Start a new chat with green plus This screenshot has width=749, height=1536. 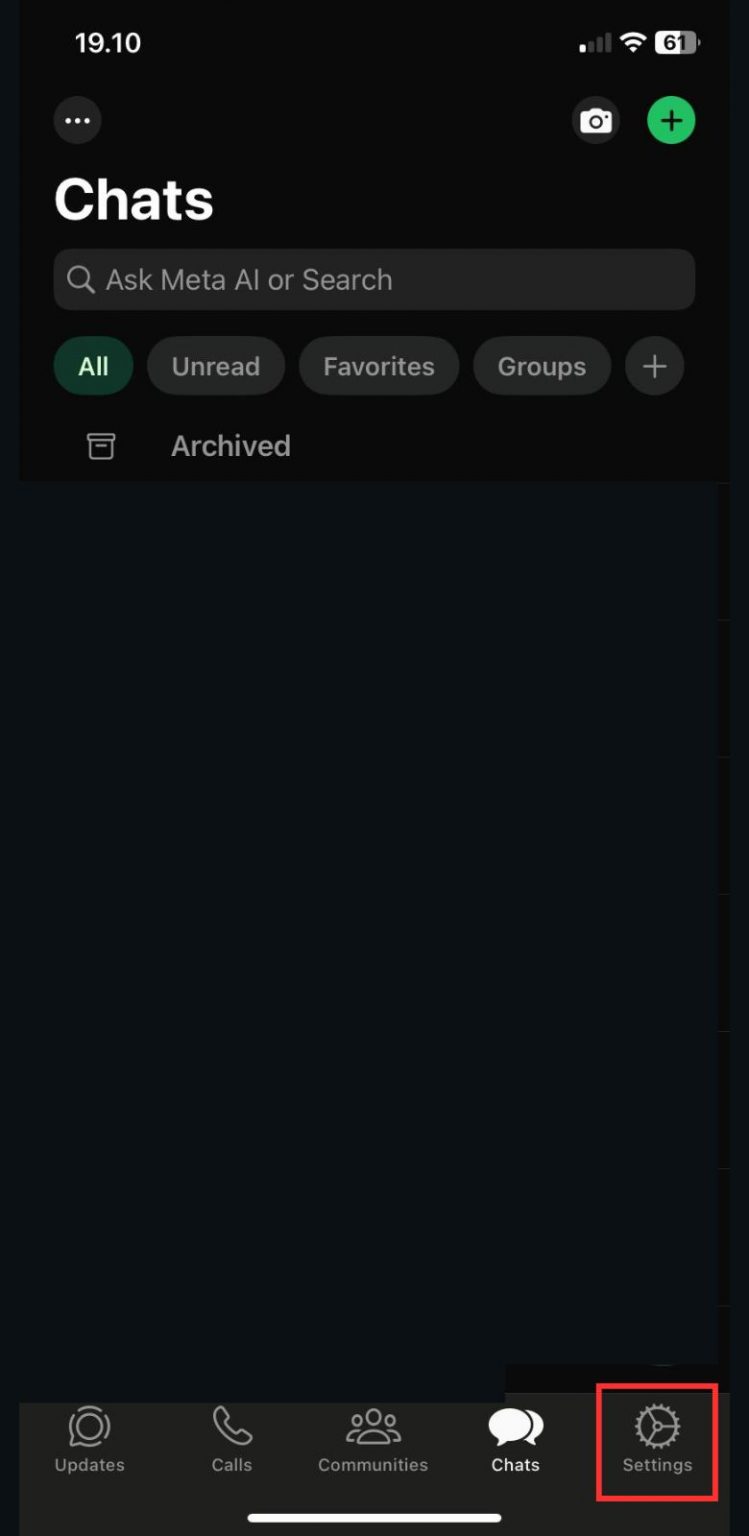(x=671, y=121)
